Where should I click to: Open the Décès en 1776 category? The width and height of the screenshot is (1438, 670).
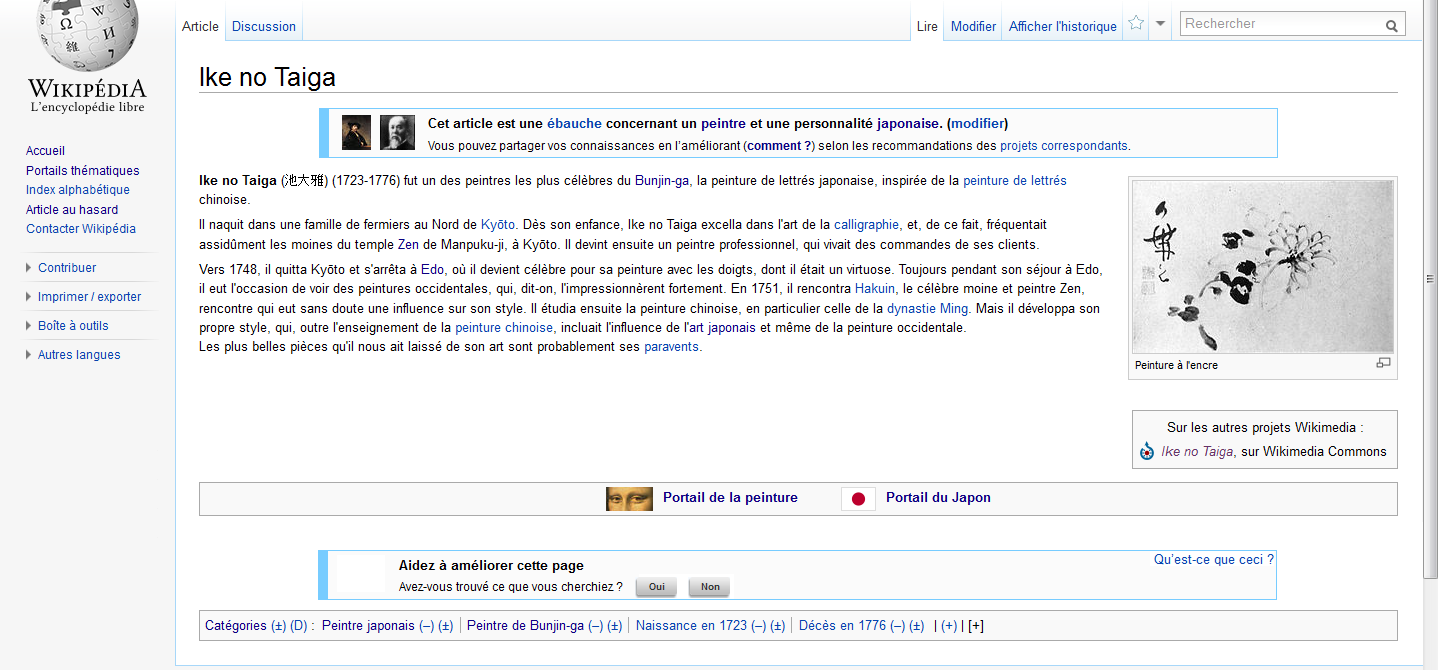coord(842,626)
